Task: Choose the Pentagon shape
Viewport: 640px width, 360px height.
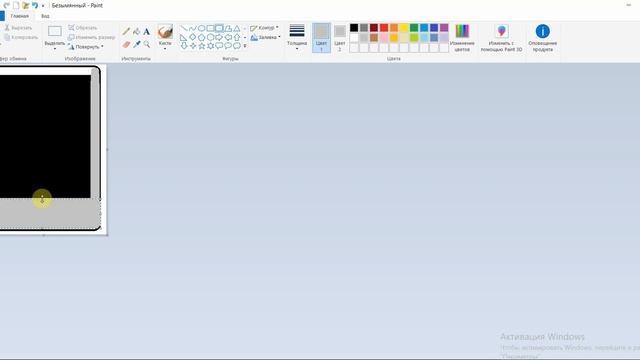Action: 202,37
